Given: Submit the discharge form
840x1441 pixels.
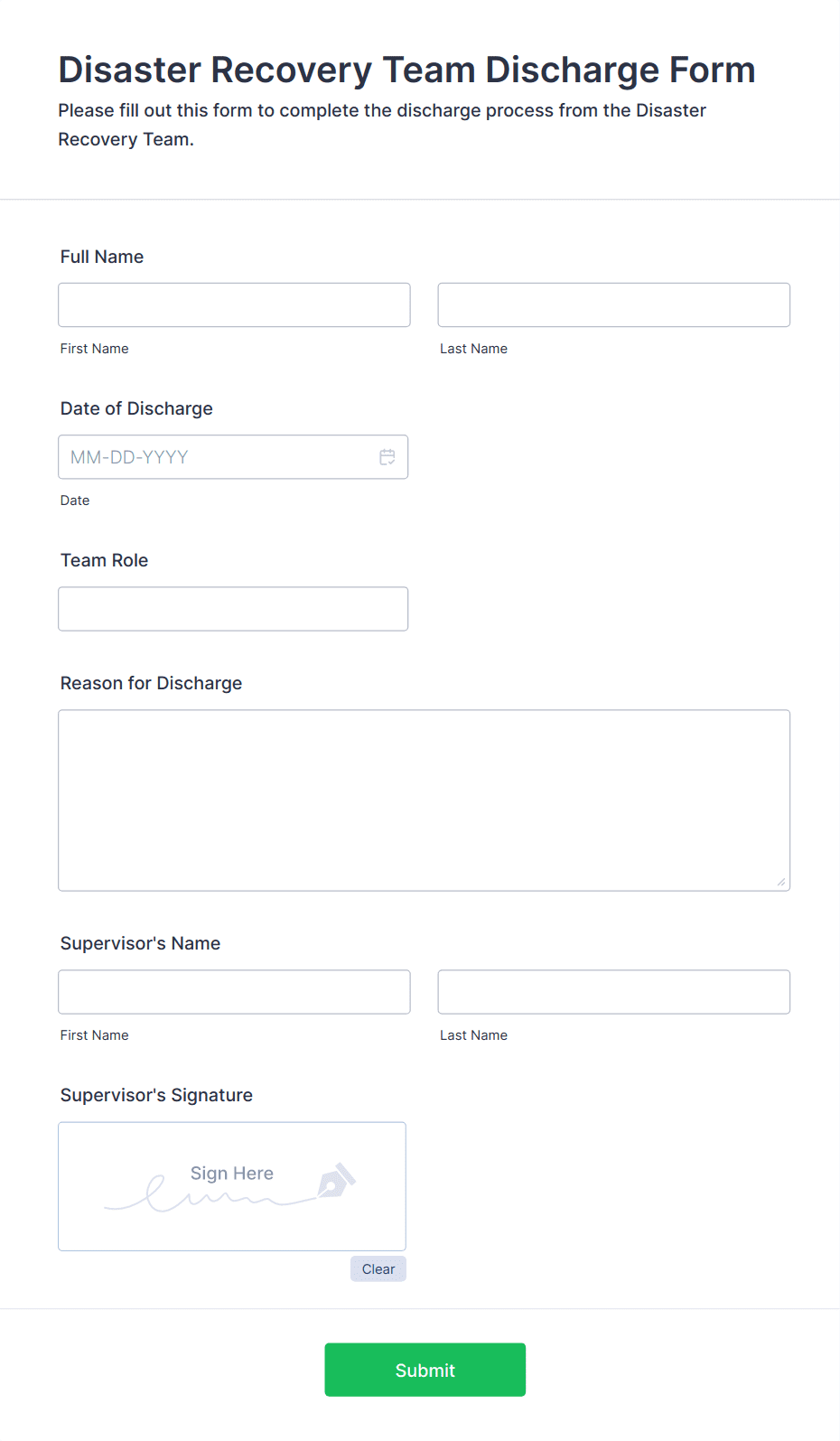Looking at the screenshot, I should pyautogui.click(x=425, y=1370).
